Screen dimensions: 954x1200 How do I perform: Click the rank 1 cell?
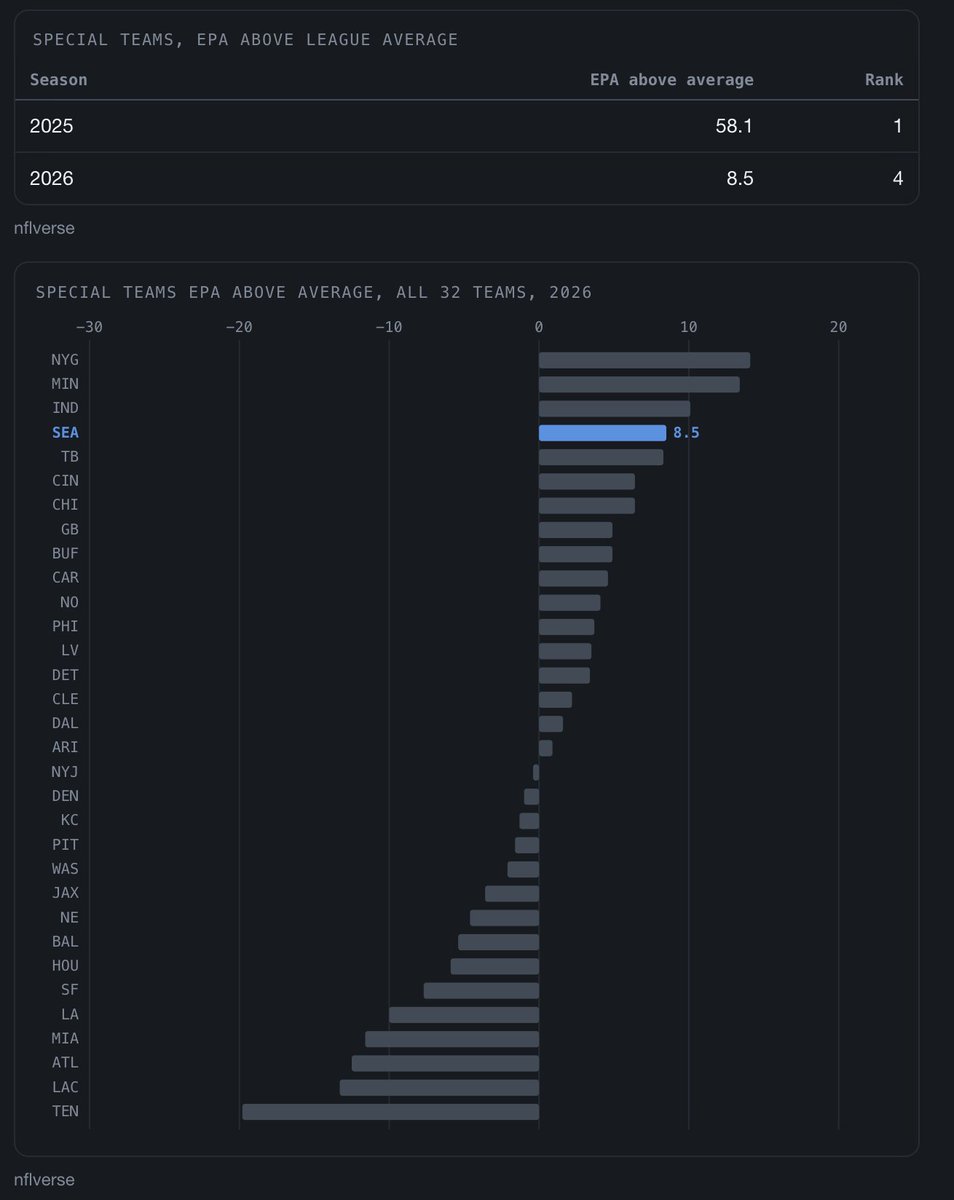click(898, 127)
